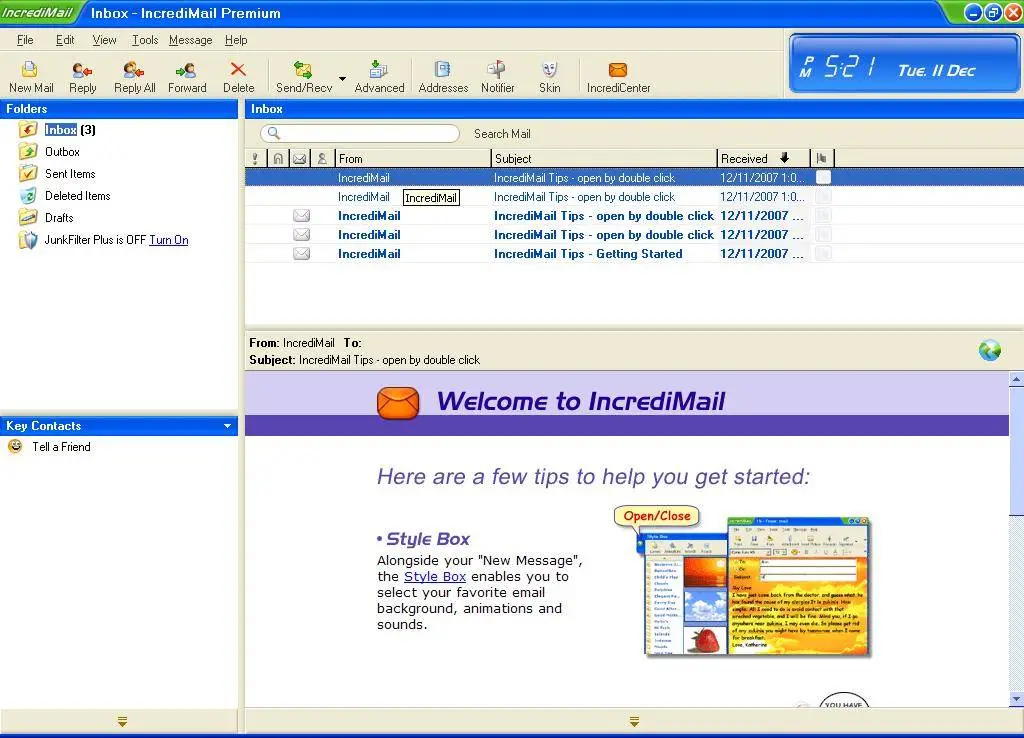Open IncrediCenter
Screen dimensions: 1024x738
click(x=618, y=76)
